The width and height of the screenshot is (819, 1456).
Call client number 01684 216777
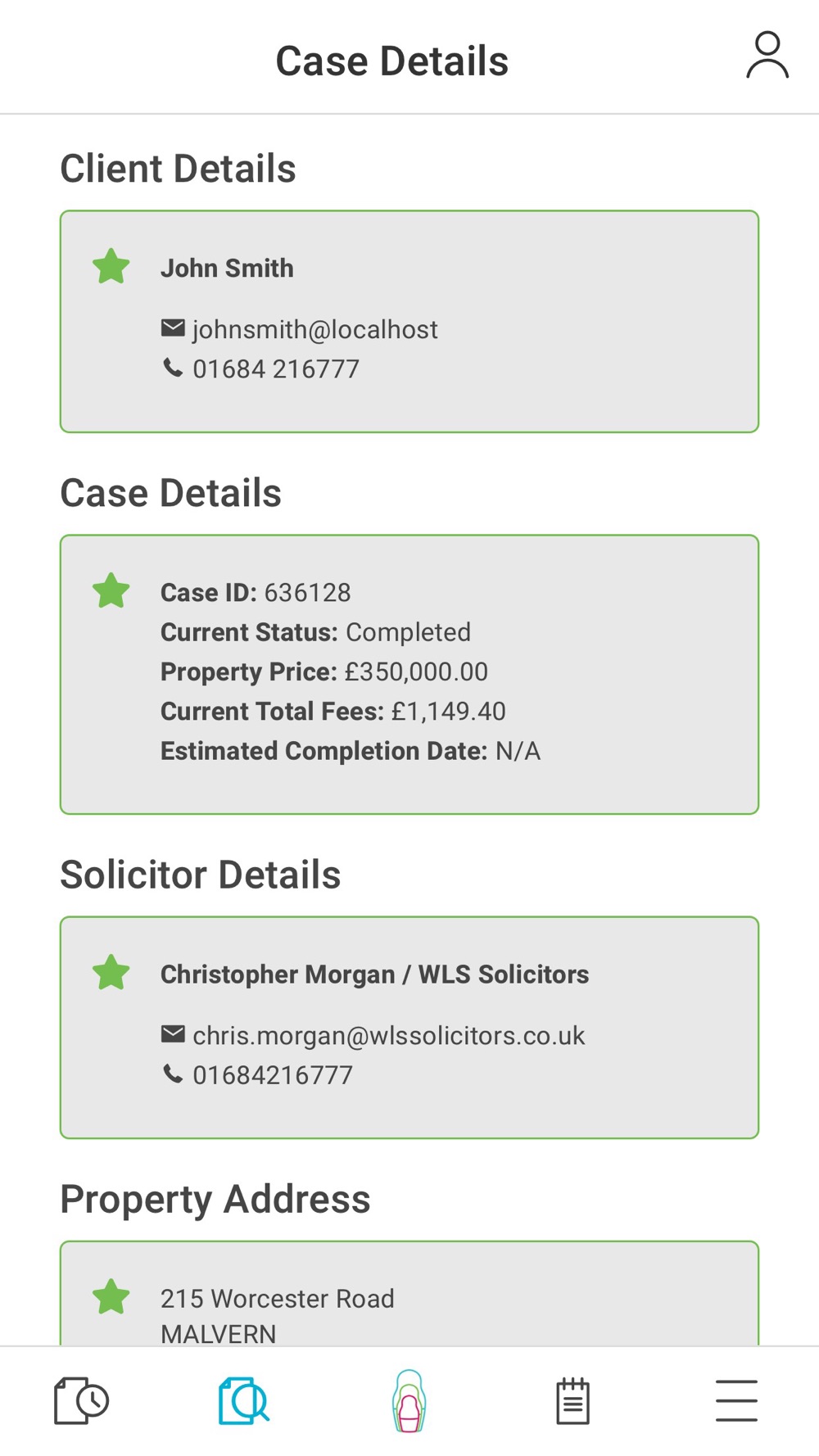(275, 369)
